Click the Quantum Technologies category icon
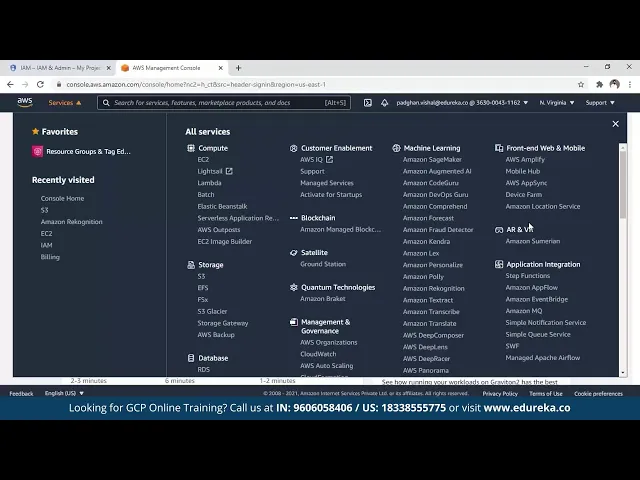 click(293, 287)
